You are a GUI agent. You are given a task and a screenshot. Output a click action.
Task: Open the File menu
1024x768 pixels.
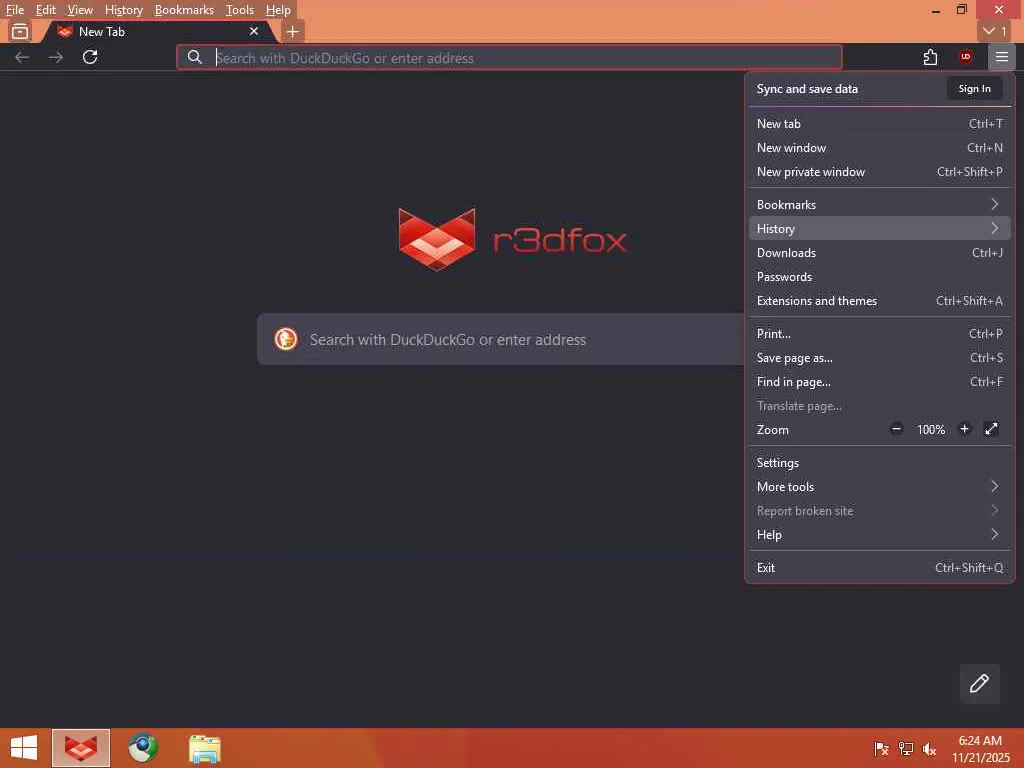[14, 10]
